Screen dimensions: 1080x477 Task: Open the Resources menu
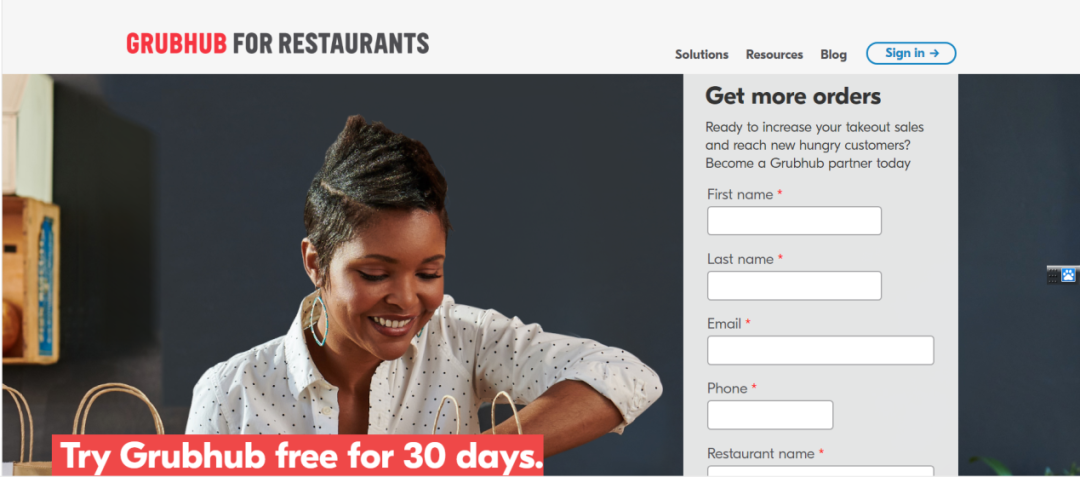click(x=774, y=54)
